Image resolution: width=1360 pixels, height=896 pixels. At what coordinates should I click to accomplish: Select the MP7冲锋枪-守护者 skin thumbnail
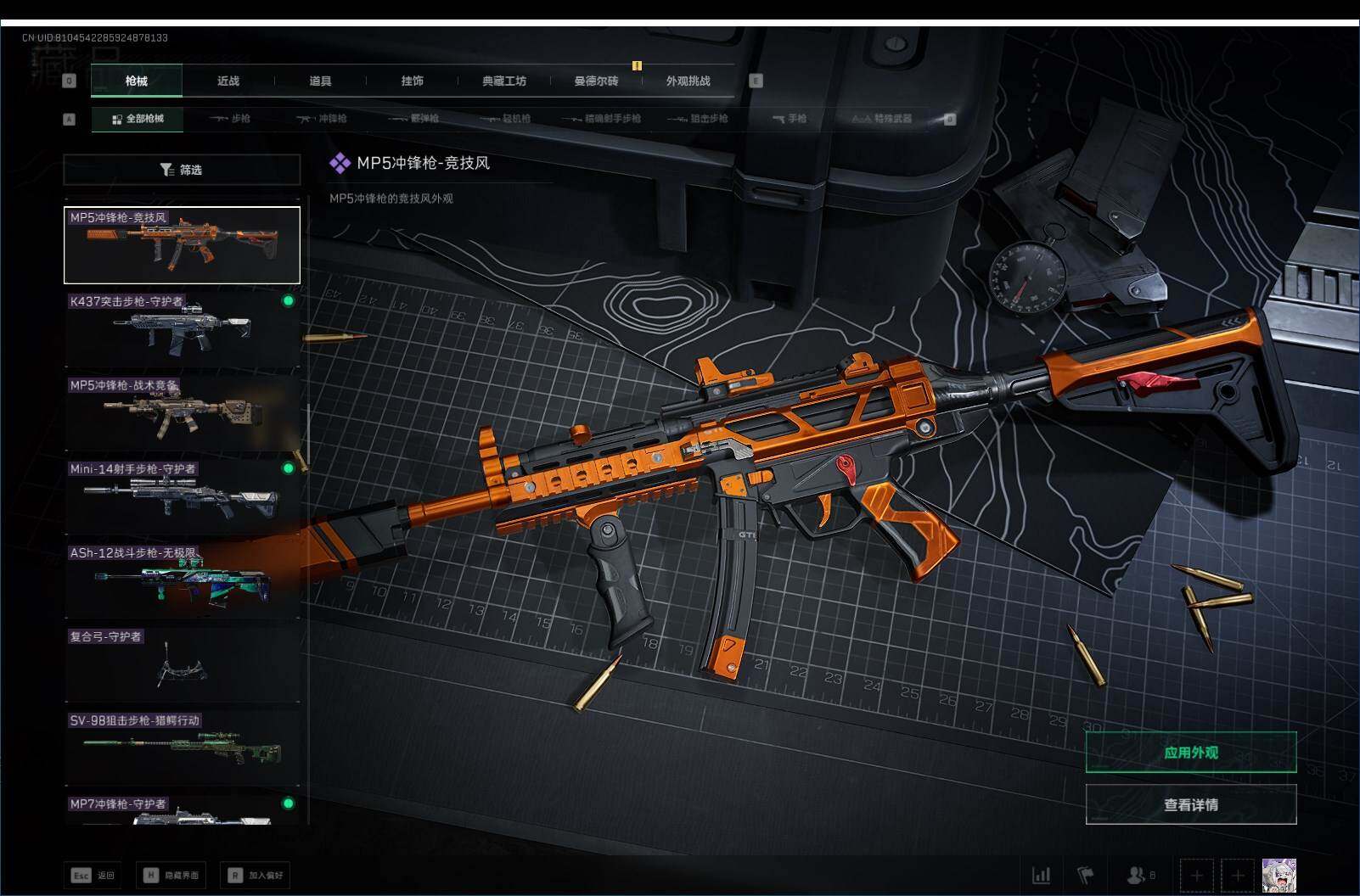pyautogui.click(x=182, y=809)
